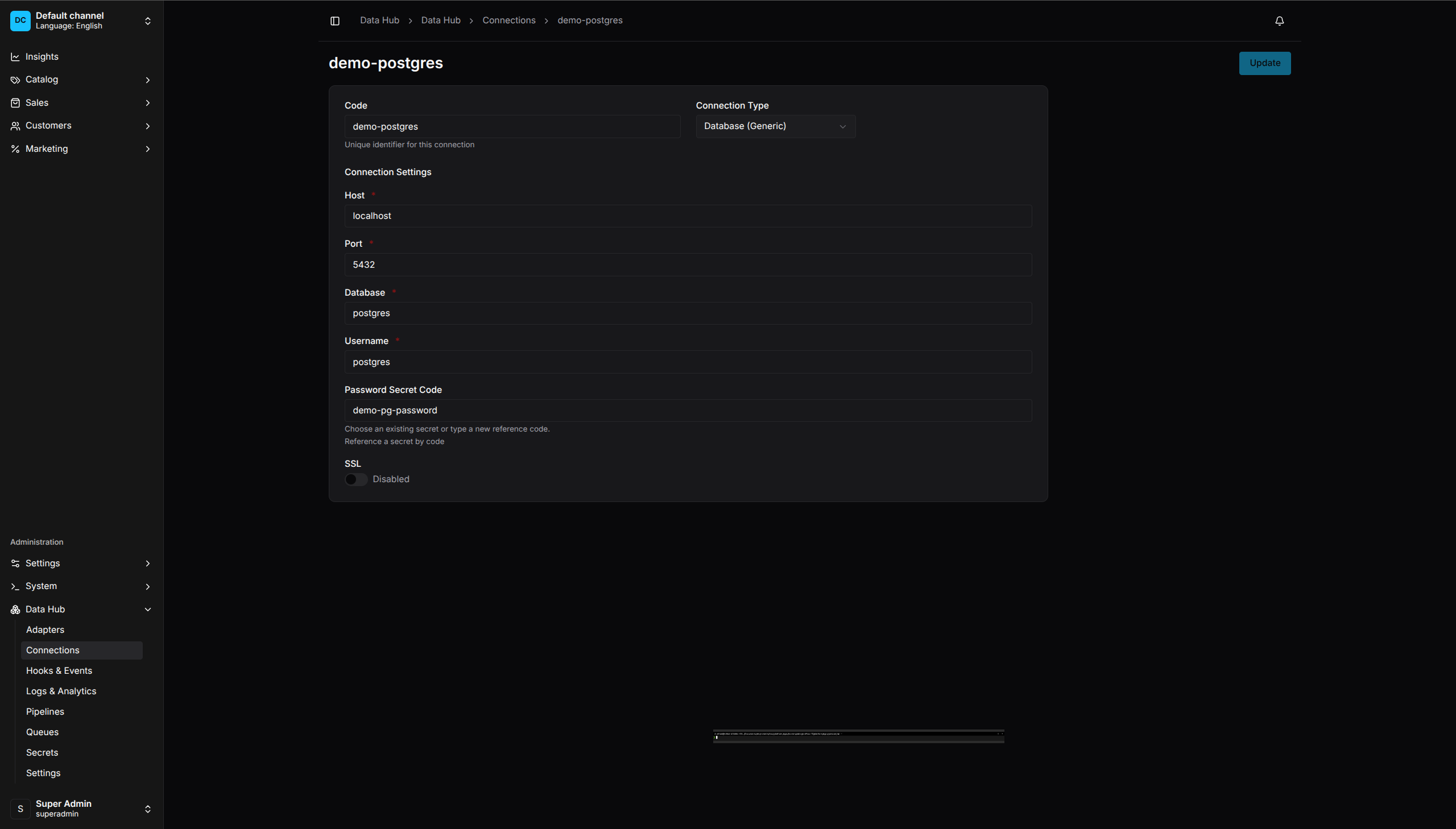Expand the Default channel switcher
This screenshot has height=829, width=1456.
tap(147, 20)
